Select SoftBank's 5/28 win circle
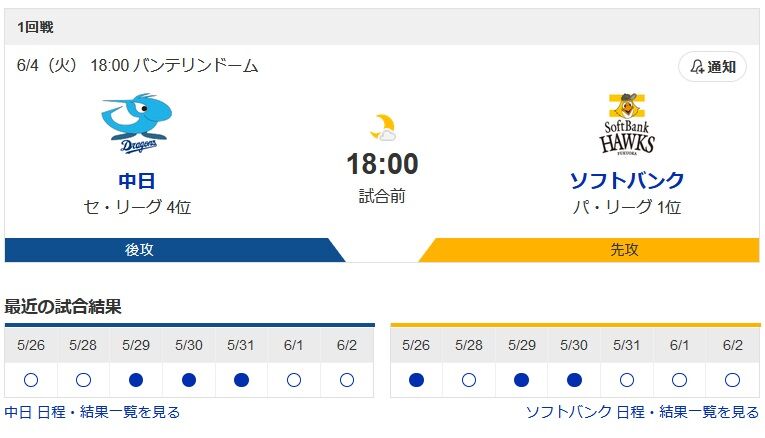 click(469, 380)
